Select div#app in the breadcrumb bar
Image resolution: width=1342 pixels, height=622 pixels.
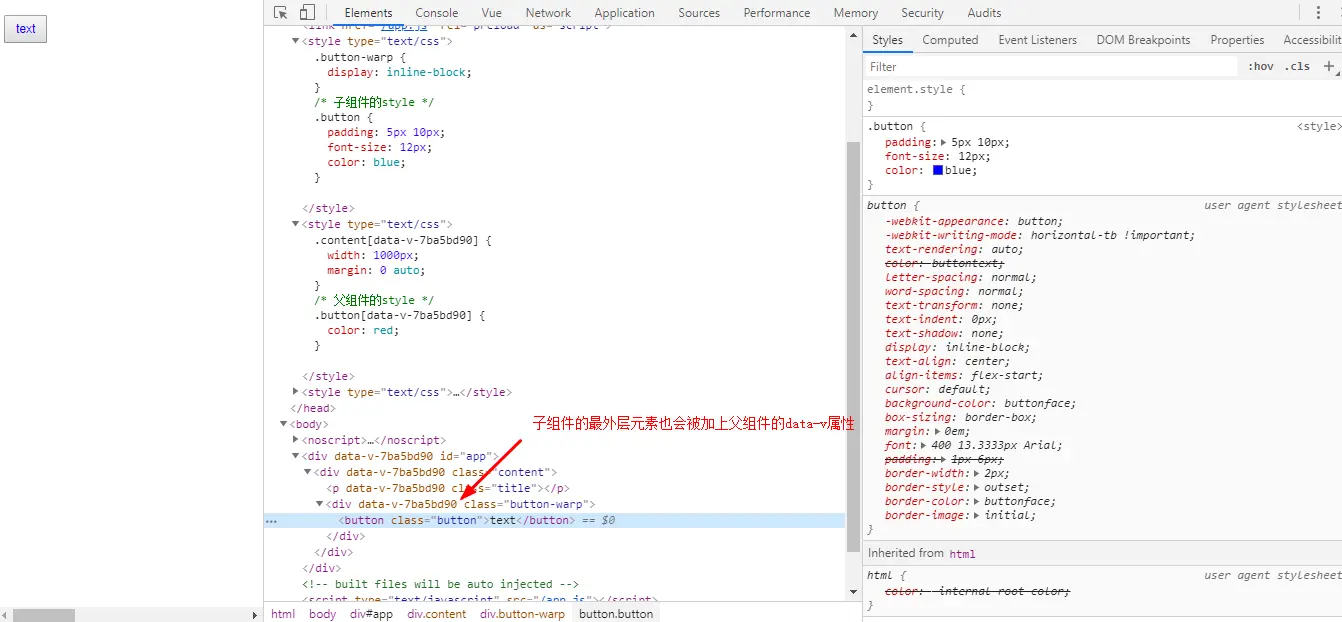coord(371,614)
